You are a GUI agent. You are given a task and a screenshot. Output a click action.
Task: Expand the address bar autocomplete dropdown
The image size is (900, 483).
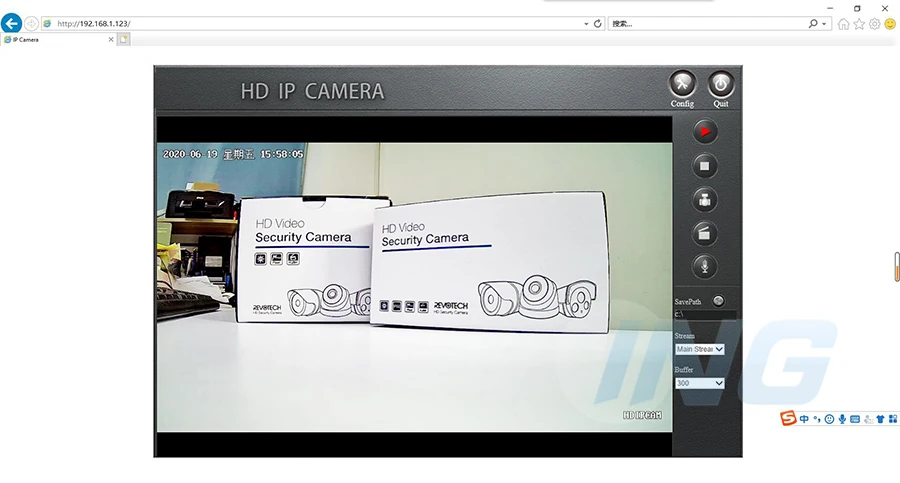pos(586,24)
